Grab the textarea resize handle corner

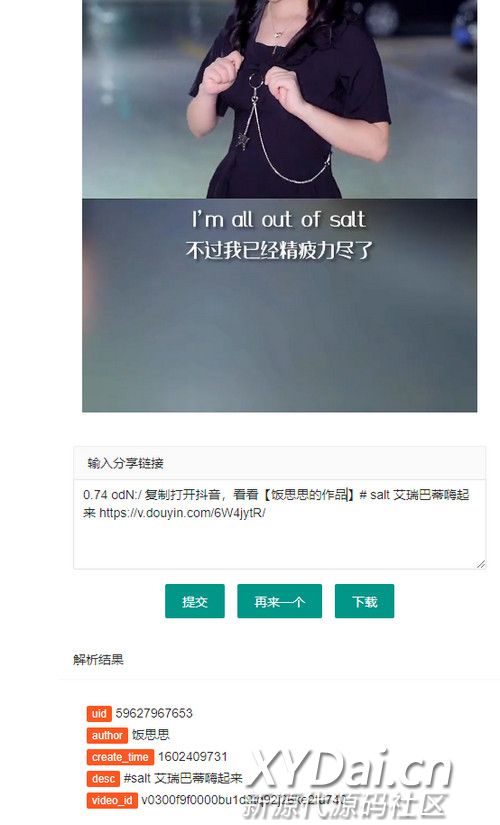(x=481, y=564)
